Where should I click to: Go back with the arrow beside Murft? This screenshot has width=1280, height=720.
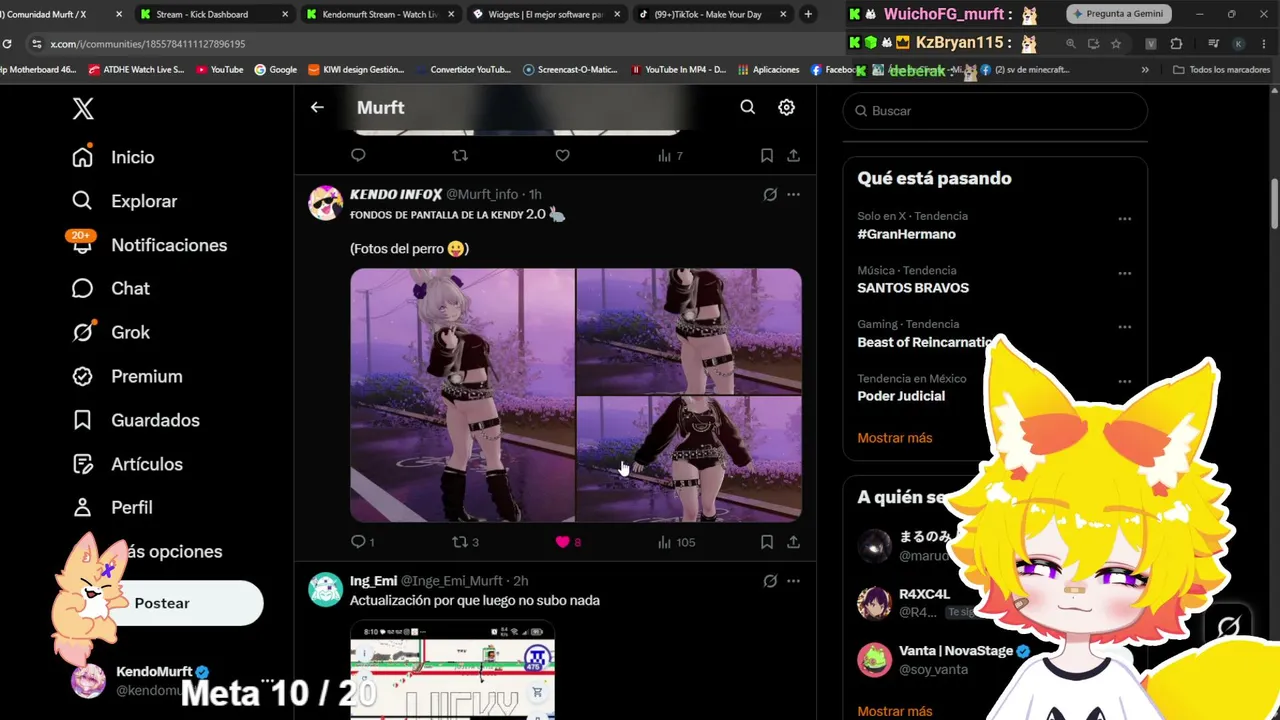click(x=317, y=107)
